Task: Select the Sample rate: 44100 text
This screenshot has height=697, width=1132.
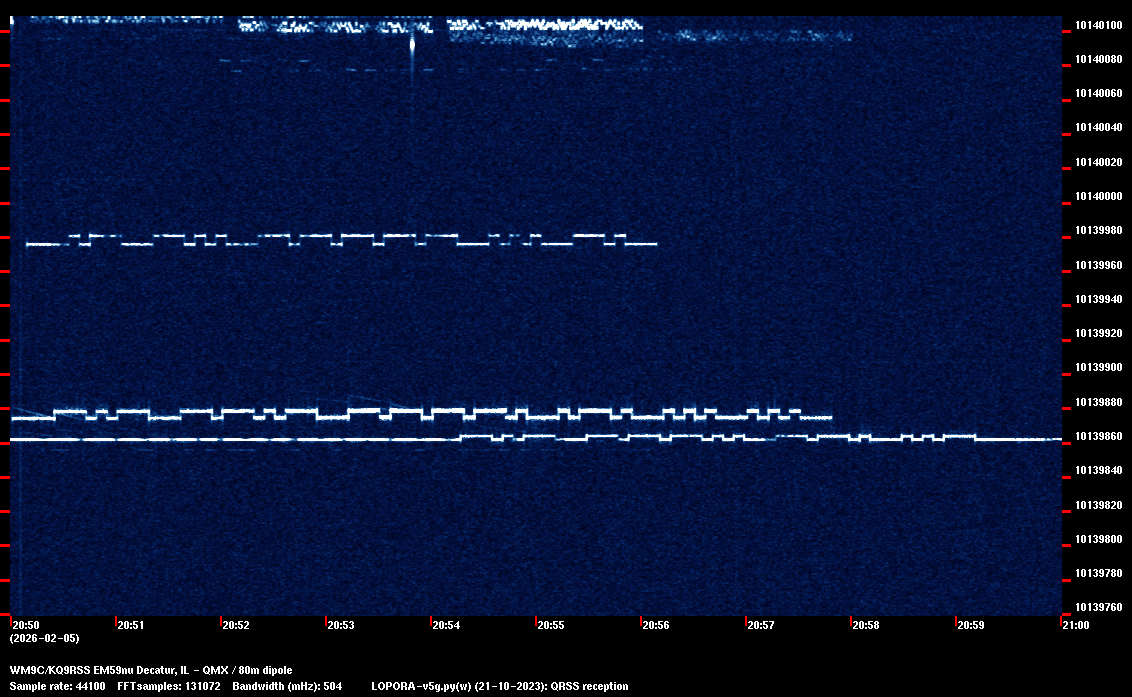Action: [x=55, y=687]
